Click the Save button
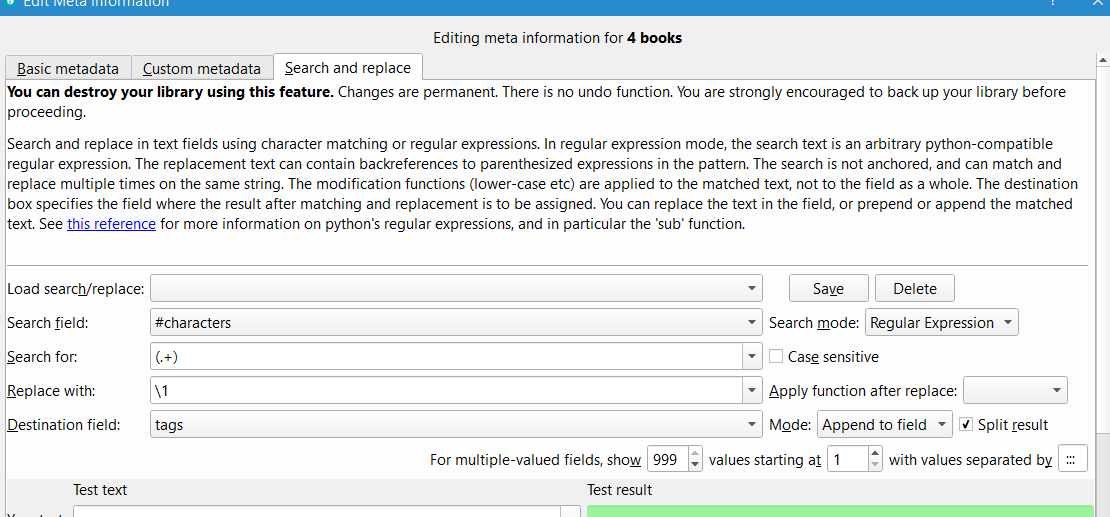The image size is (1110, 517). click(x=828, y=289)
